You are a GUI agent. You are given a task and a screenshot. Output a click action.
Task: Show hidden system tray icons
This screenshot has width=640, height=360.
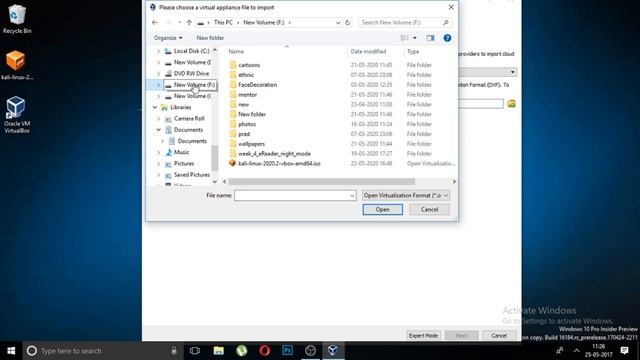pyautogui.click(x=576, y=351)
